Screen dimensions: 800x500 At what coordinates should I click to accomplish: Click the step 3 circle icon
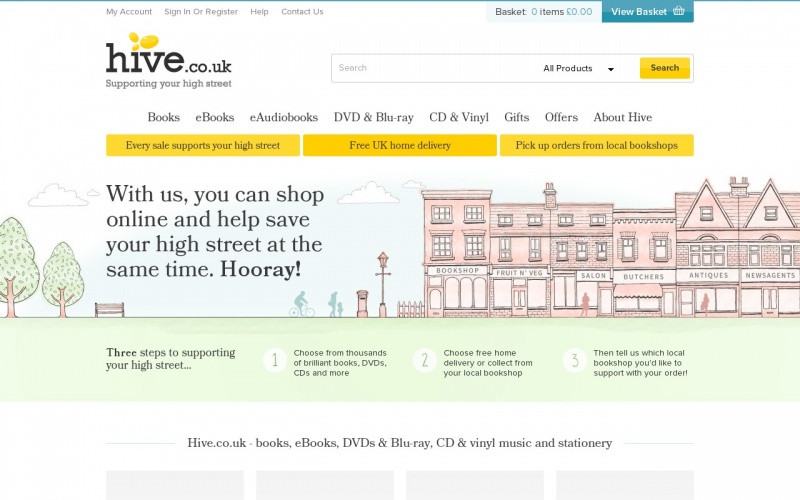point(574,360)
